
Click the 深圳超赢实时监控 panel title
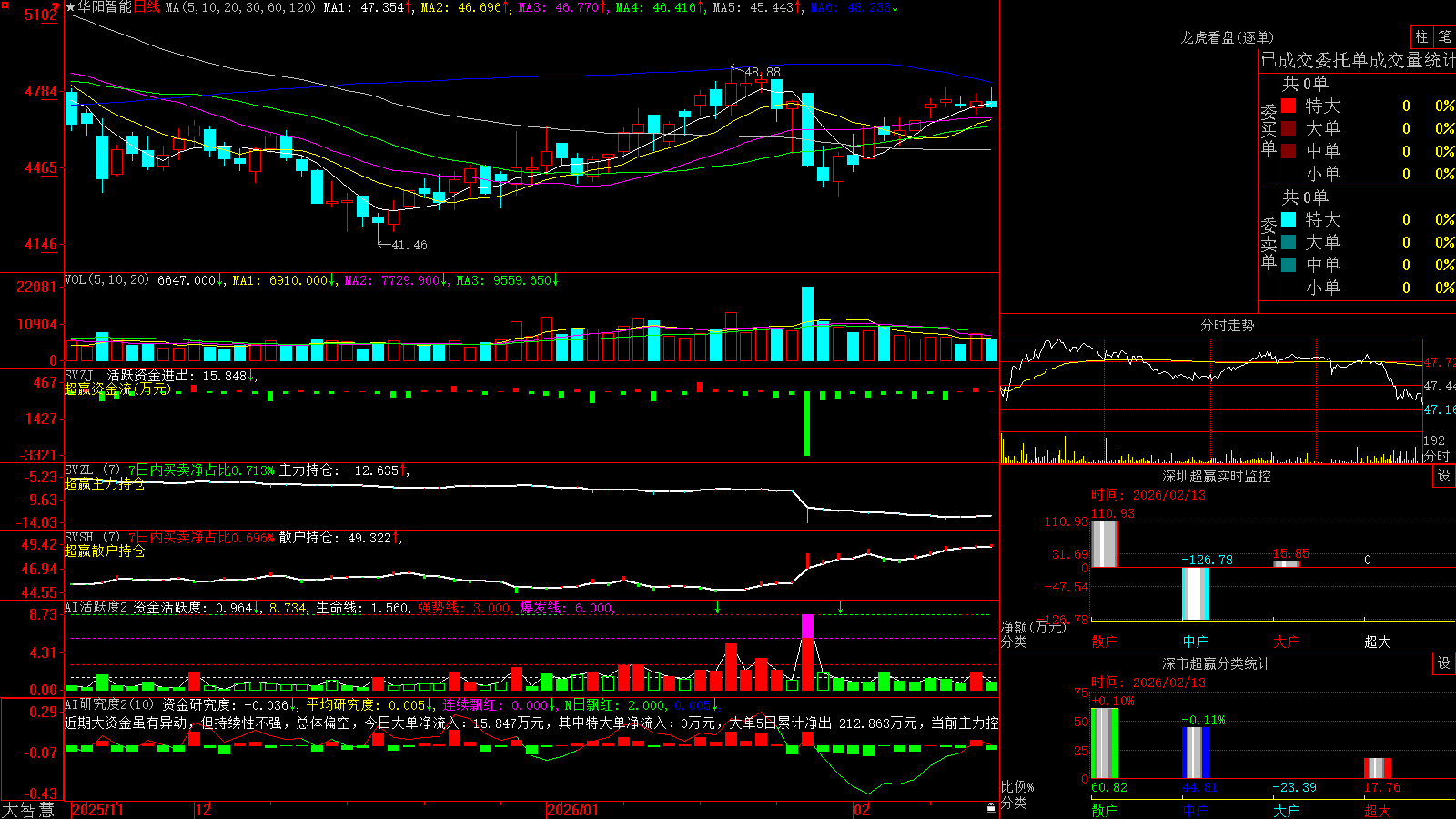tap(1216, 476)
